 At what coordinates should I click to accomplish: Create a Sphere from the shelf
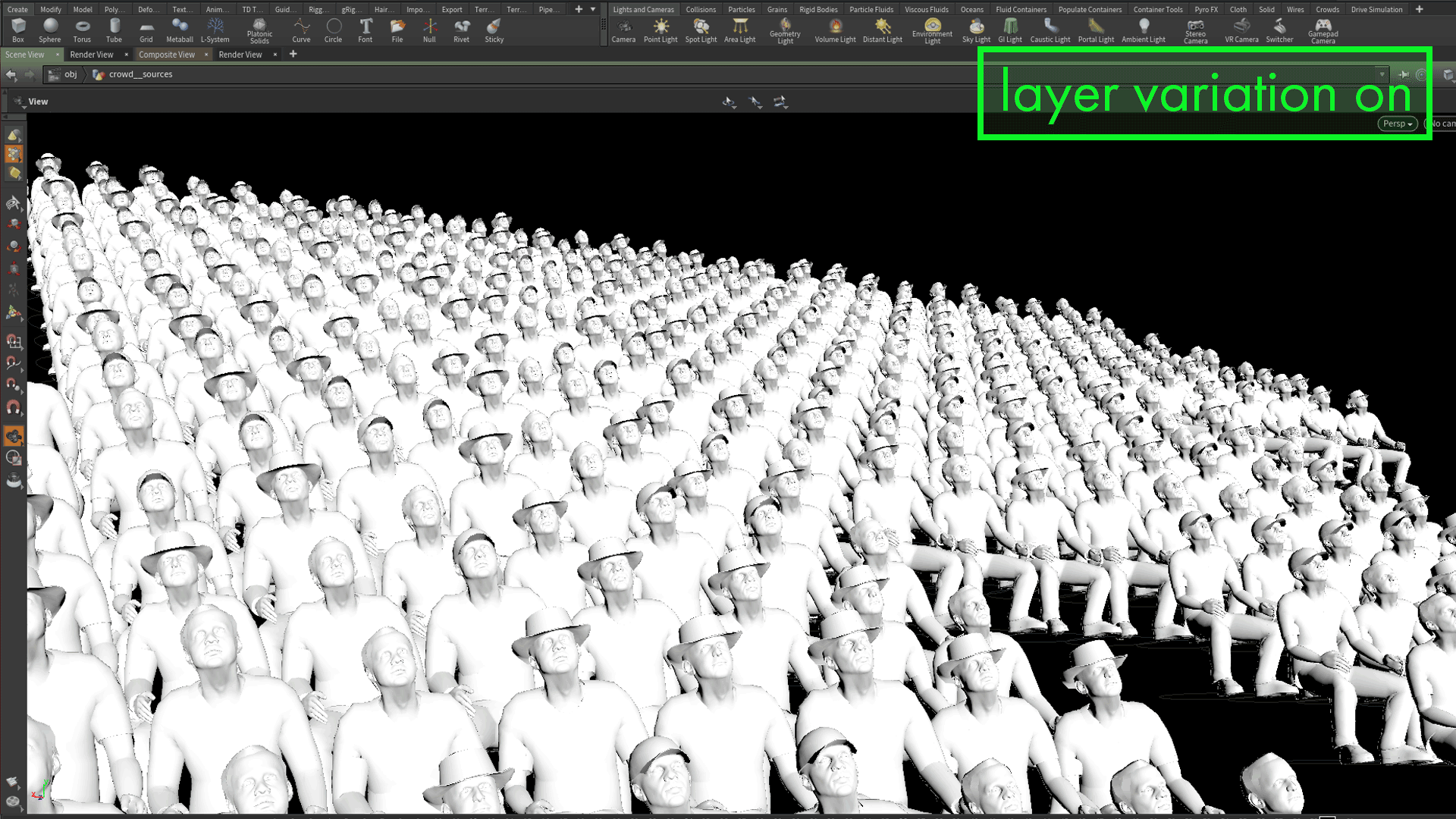(50, 30)
